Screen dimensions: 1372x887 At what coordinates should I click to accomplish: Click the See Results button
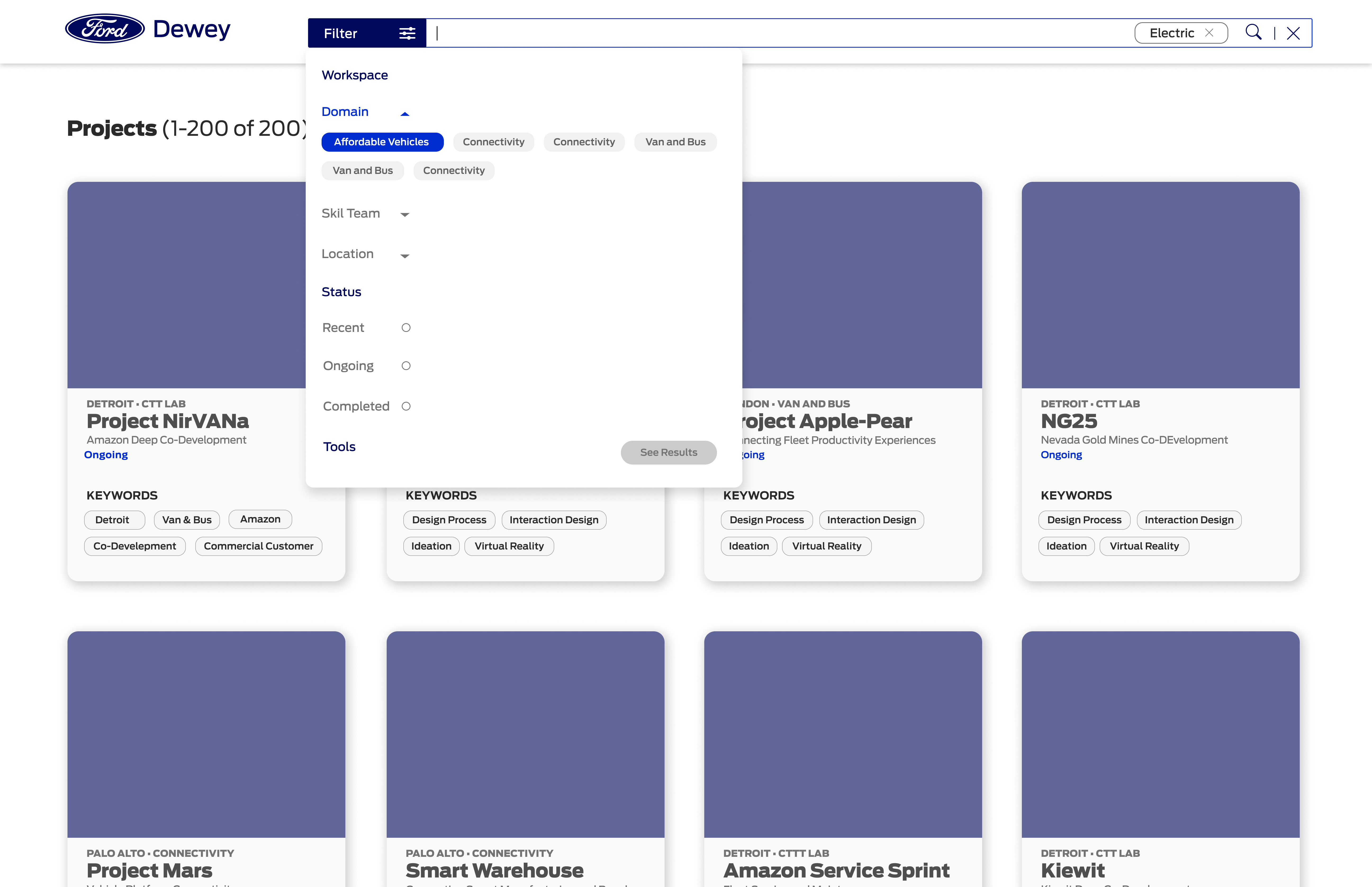tap(669, 453)
